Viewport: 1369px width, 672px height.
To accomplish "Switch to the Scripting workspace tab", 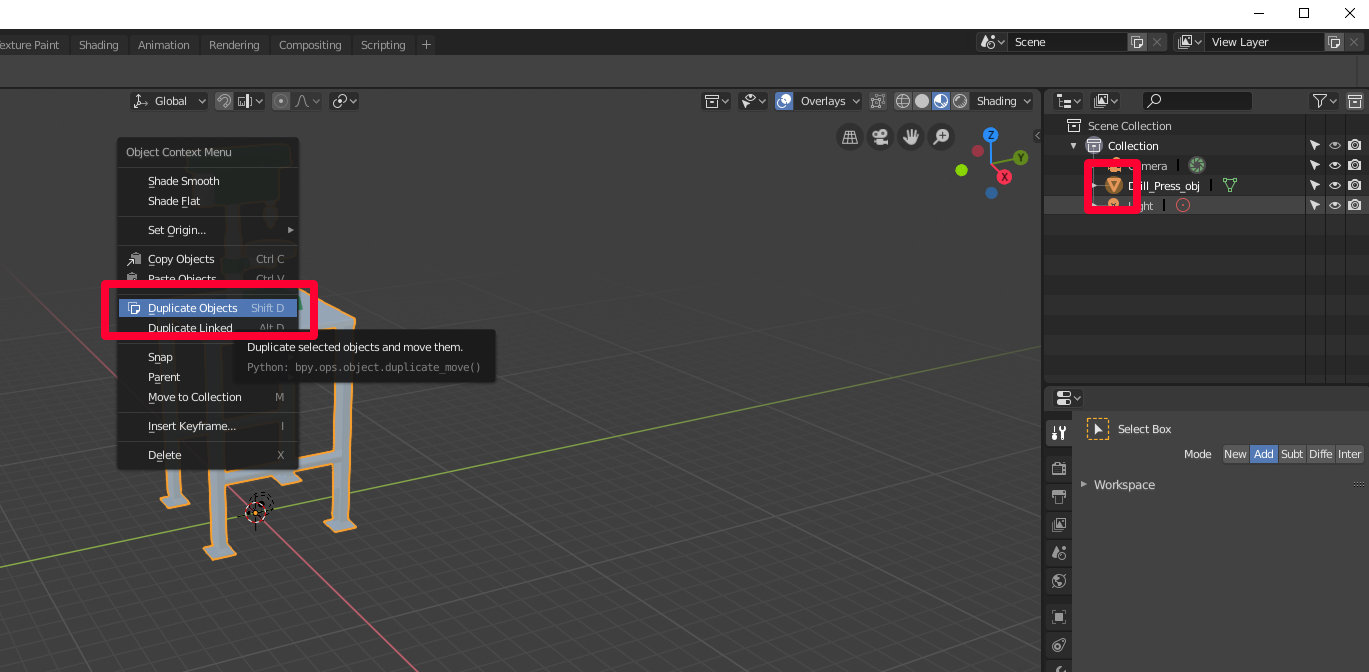I will click(x=383, y=45).
